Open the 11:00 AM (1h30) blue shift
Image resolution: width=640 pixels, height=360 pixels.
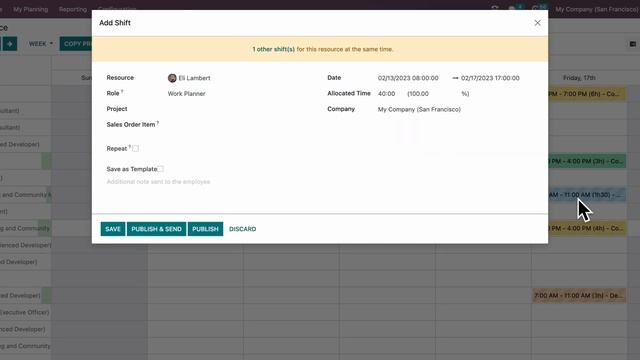point(587,195)
